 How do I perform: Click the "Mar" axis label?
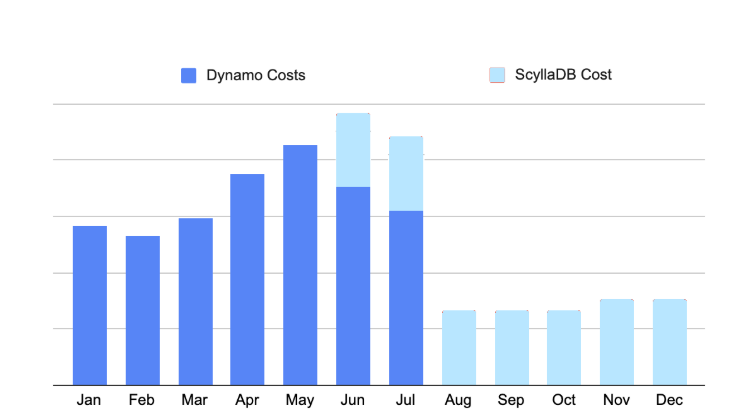click(x=195, y=400)
